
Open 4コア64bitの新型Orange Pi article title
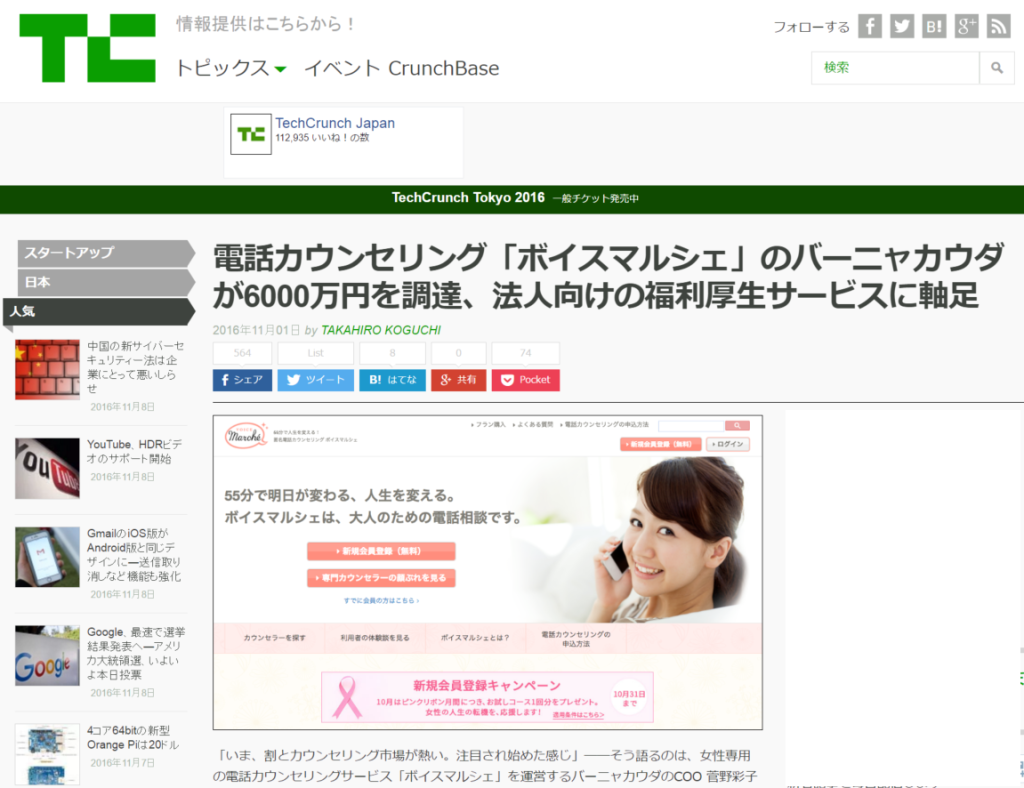click(133, 738)
